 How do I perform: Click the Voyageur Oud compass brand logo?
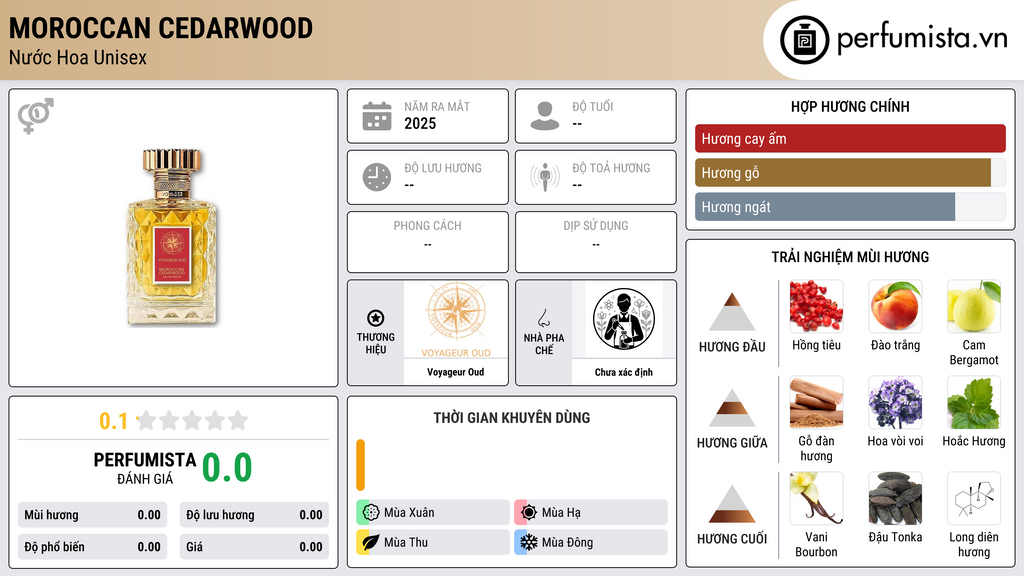pyautogui.click(x=456, y=320)
